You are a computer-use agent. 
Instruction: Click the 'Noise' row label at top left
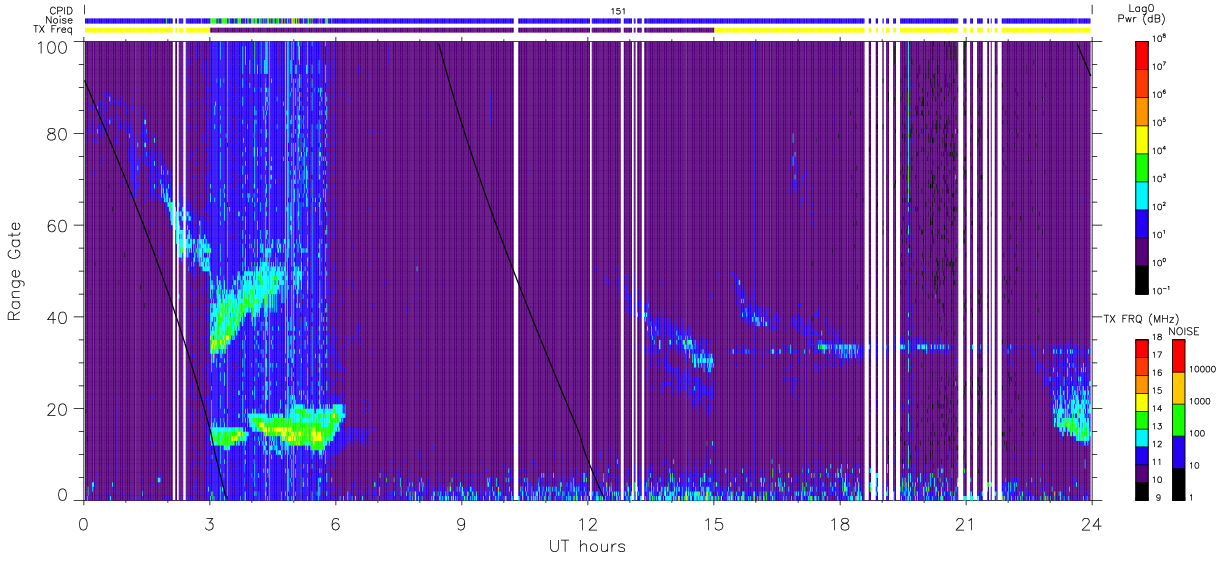click(60, 20)
